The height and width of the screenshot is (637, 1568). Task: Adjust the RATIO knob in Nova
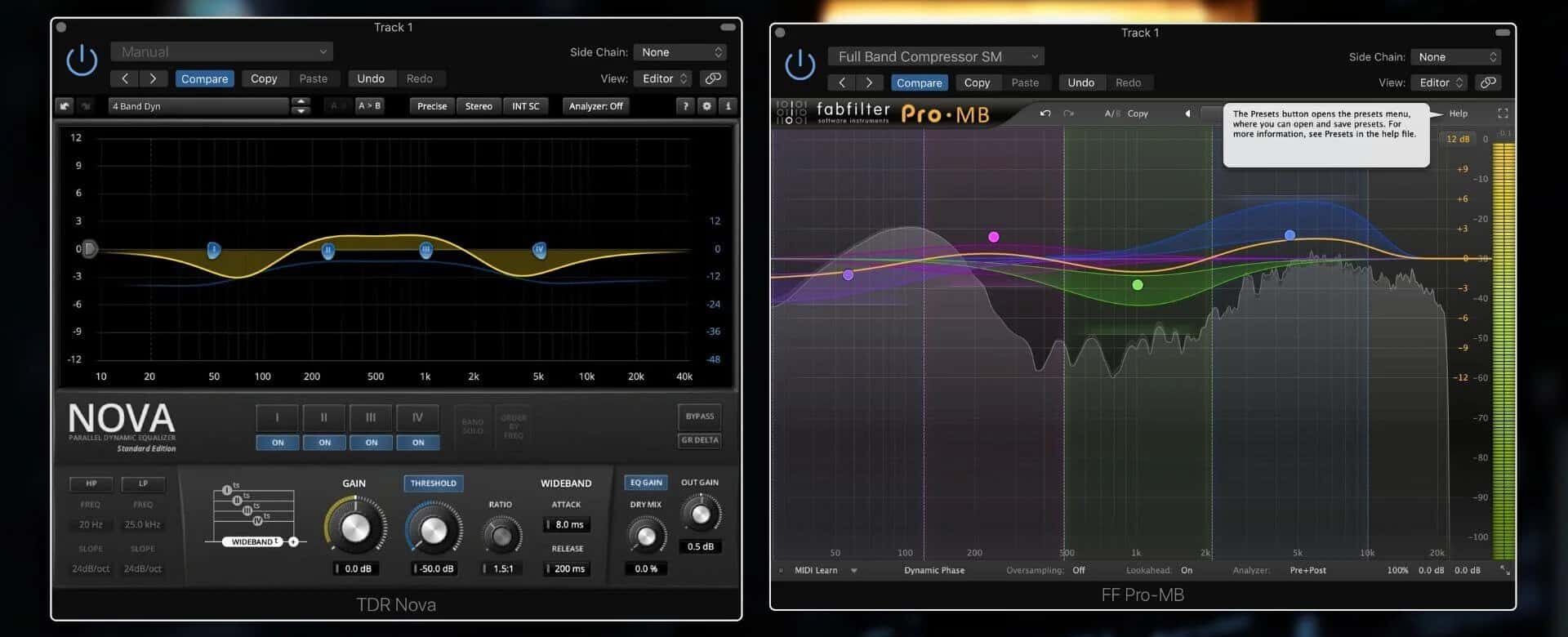(x=501, y=536)
